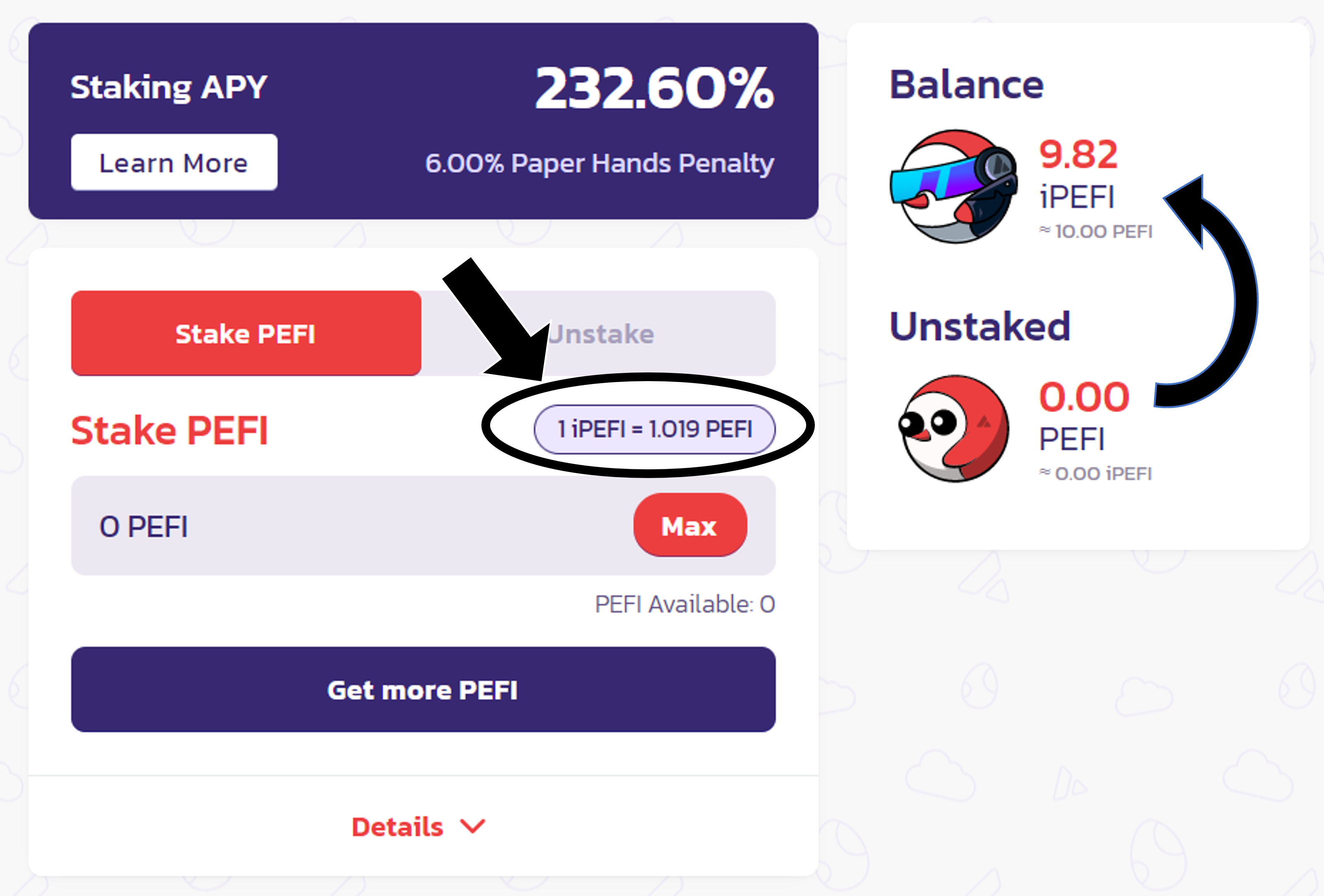Click the 0 PEFI amount input field
This screenshot has width=1324, height=896.
[x=423, y=526]
